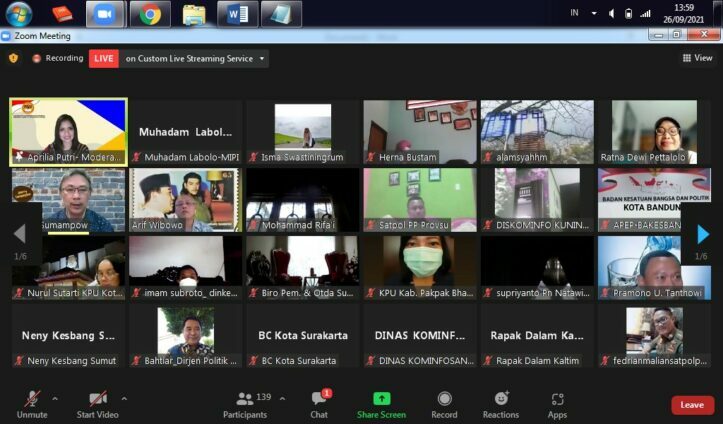Select the APEP-BAKESBAN Kota Bandung tile
The width and height of the screenshot is (723, 424).
[654, 200]
